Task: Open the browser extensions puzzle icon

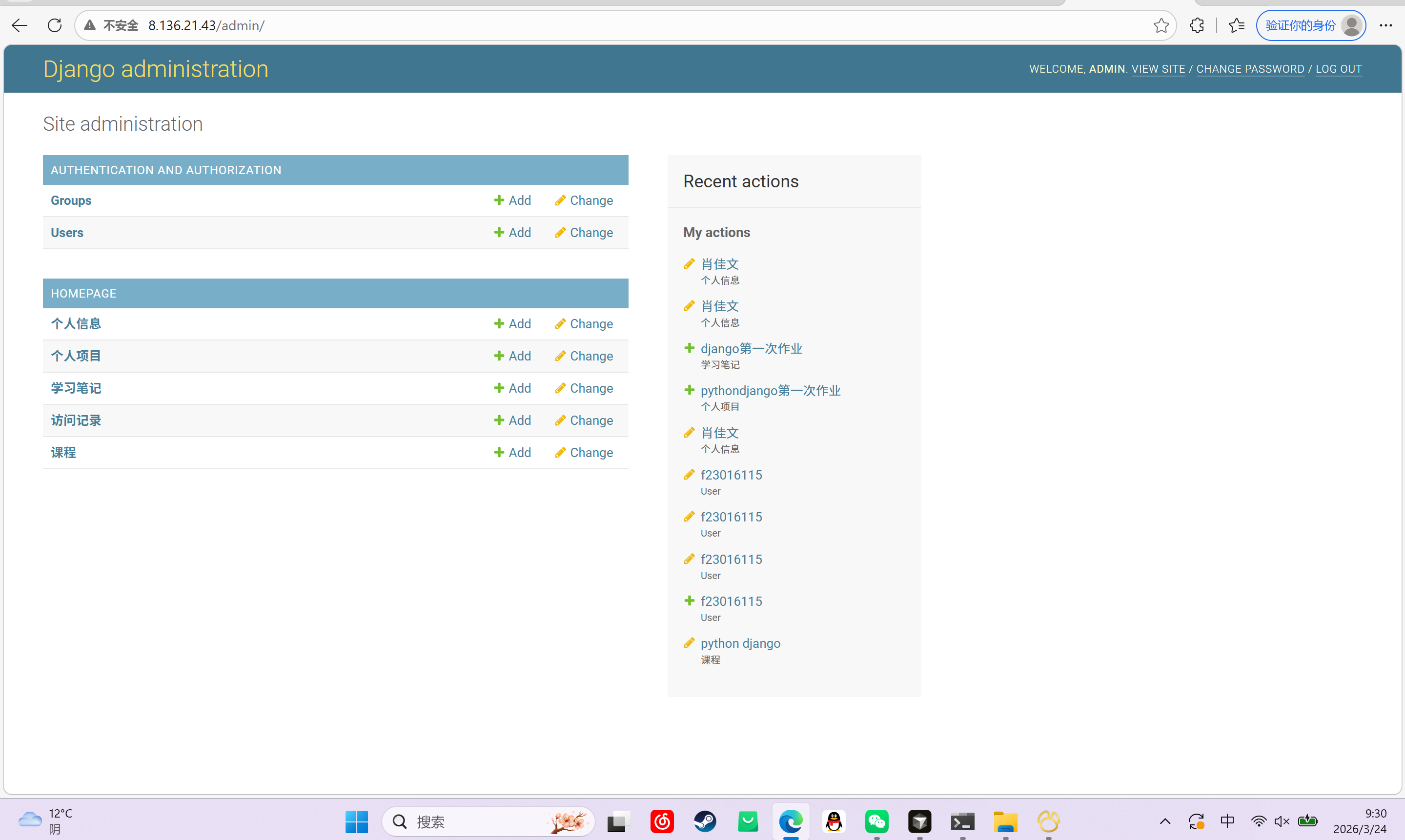Action: click(x=1197, y=25)
